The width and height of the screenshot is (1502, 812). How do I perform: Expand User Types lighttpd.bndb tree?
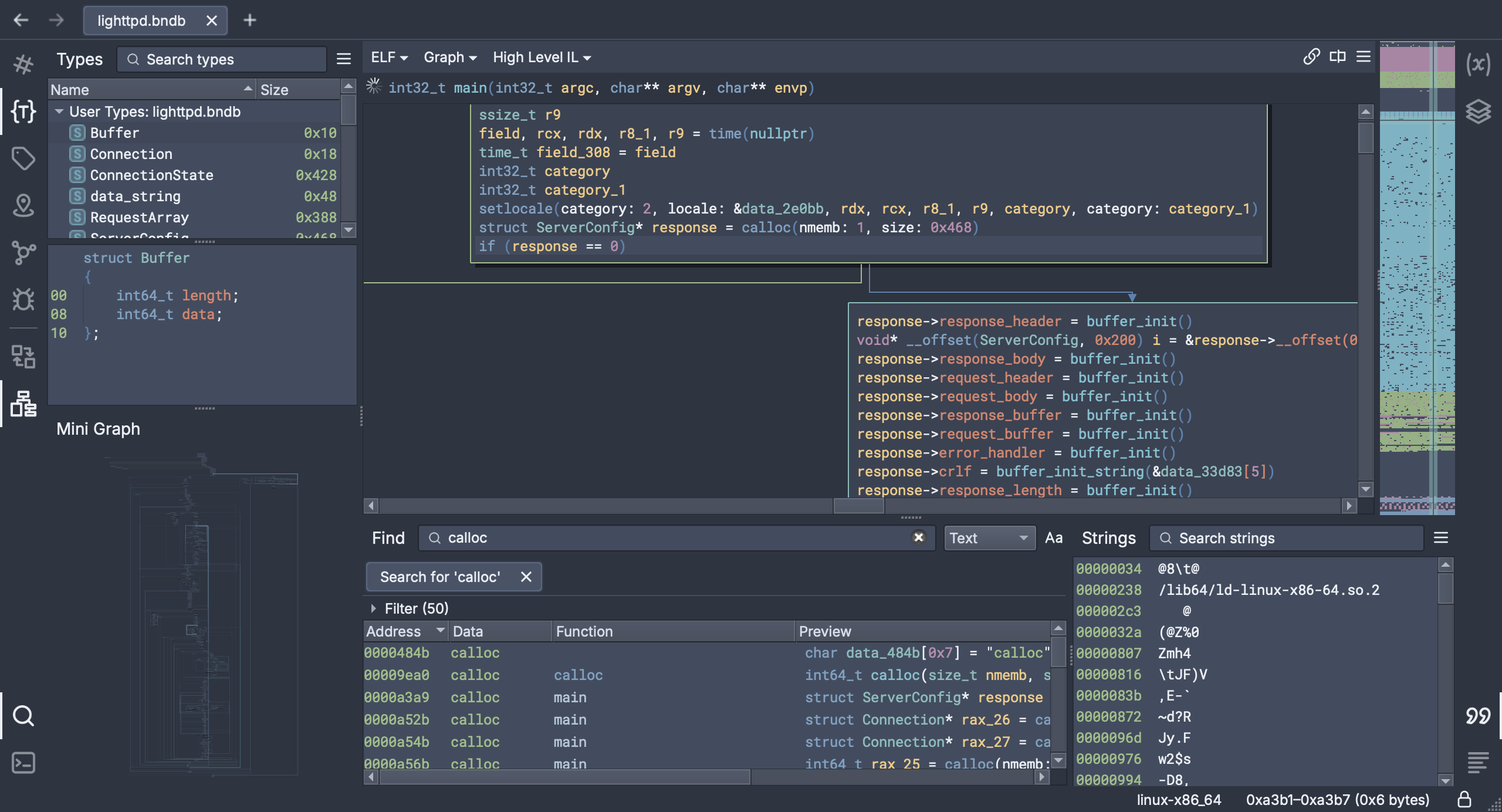click(x=57, y=111)
